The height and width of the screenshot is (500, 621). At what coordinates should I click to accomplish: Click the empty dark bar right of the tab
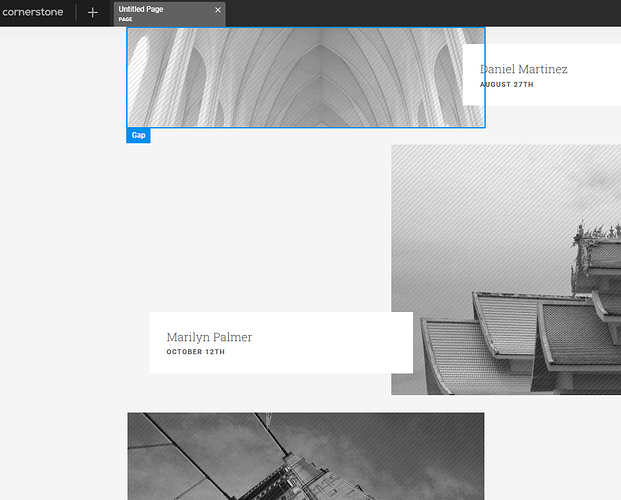pyautogui.click(x=420, y=13)
